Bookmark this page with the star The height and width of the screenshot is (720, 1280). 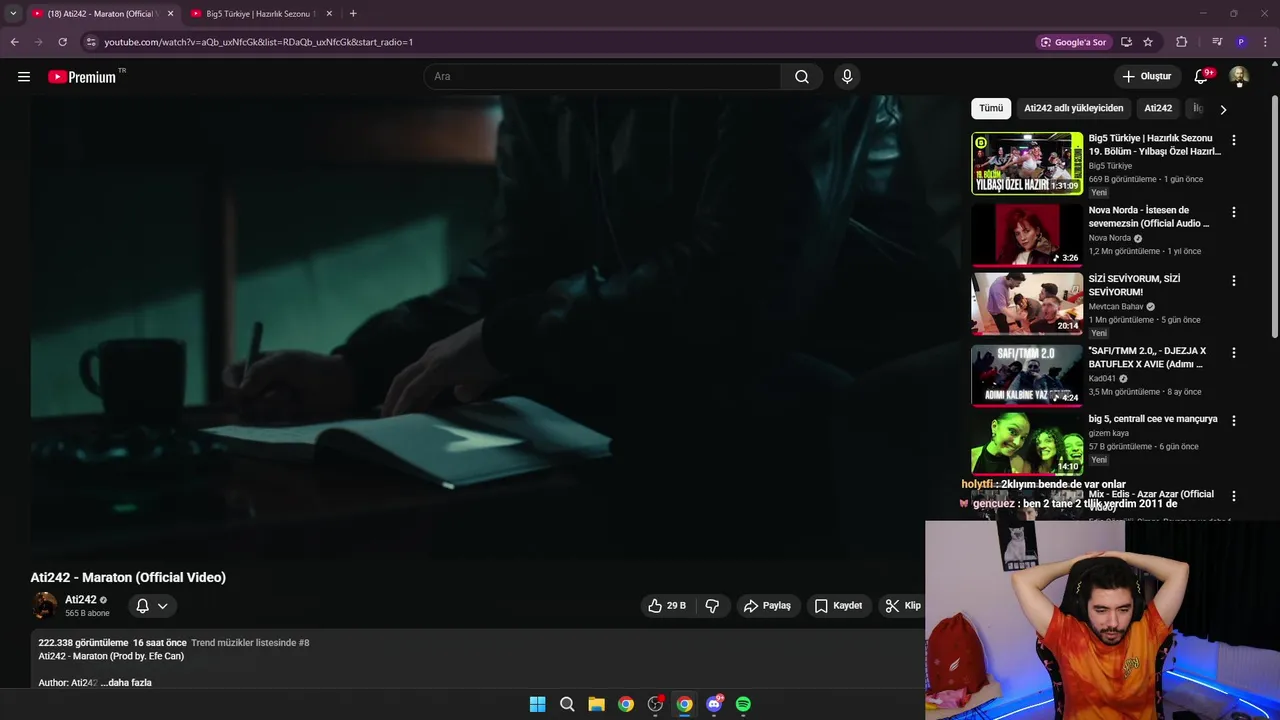tap(1148, 42)
